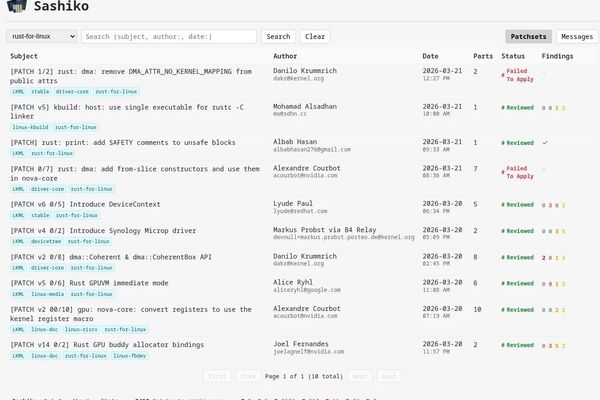The width and height of the screenshot is (600, 400).
Task: Click the Prev page button
Action: 248,376
